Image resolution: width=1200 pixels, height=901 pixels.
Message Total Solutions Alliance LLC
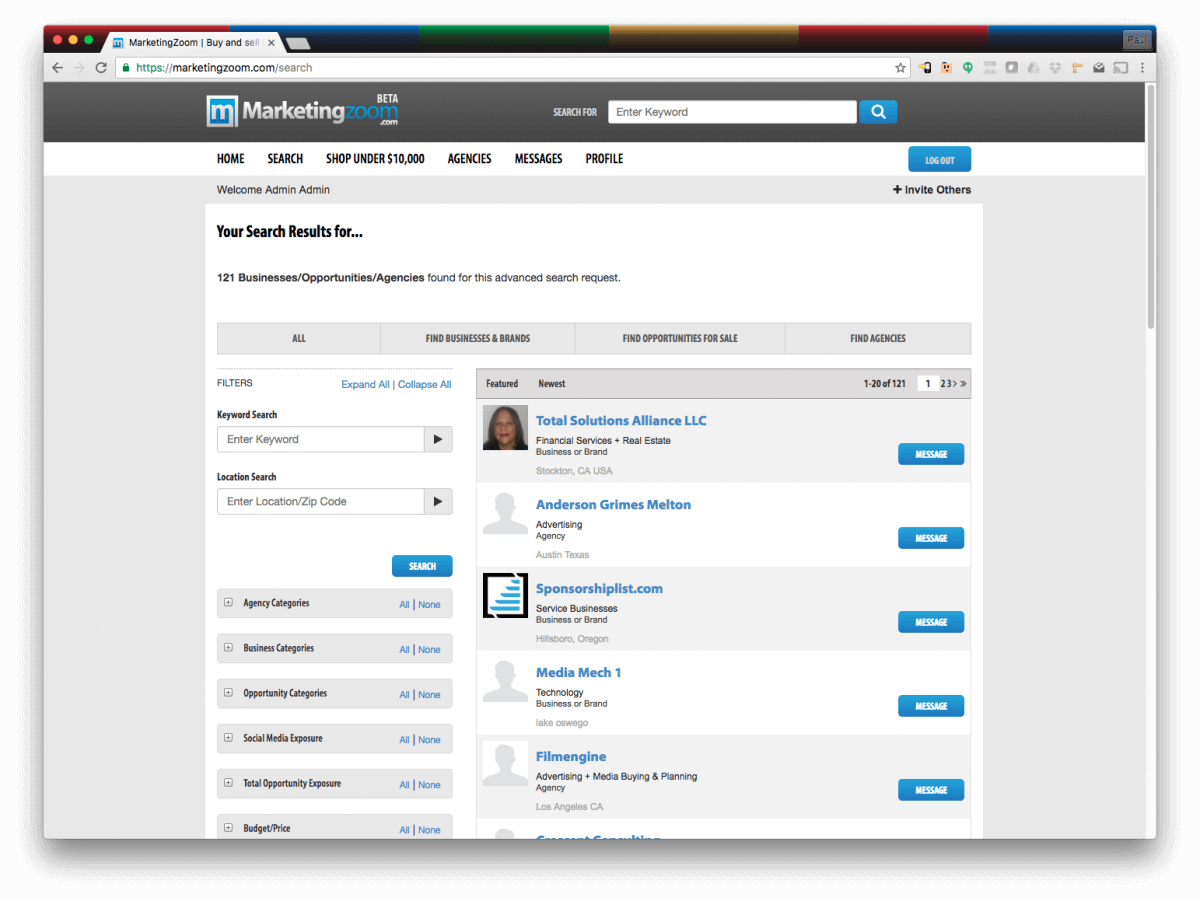[930, 454]
